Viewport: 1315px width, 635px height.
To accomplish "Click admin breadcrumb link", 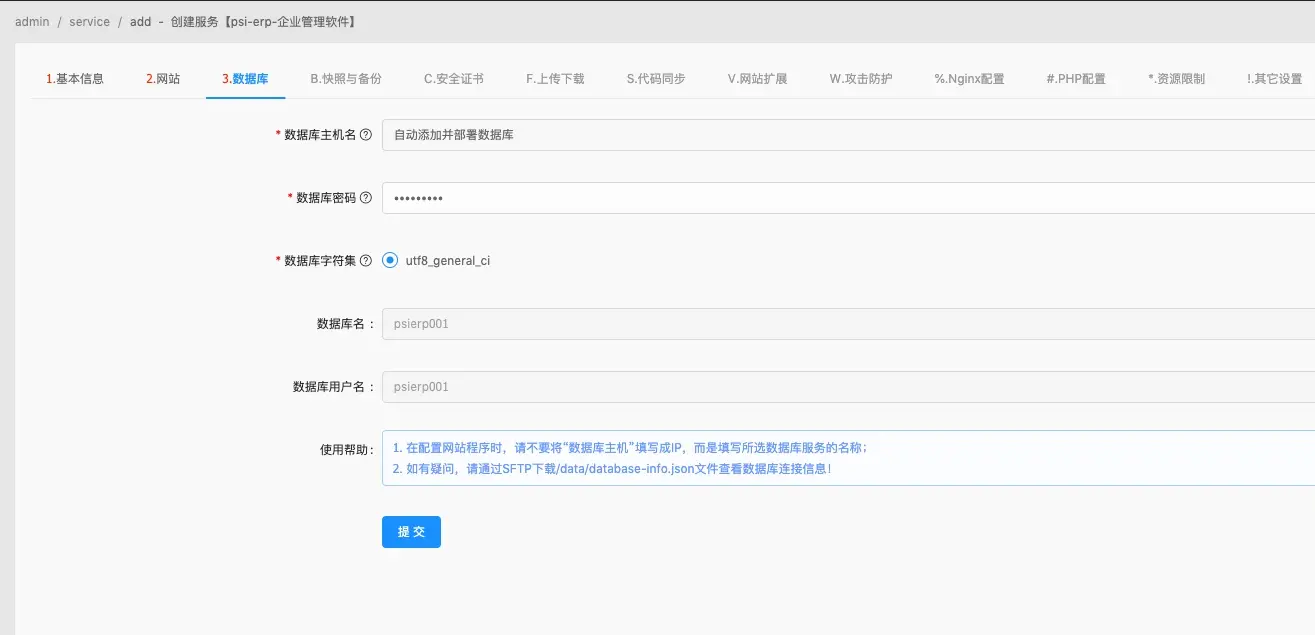I will point(32,21).
